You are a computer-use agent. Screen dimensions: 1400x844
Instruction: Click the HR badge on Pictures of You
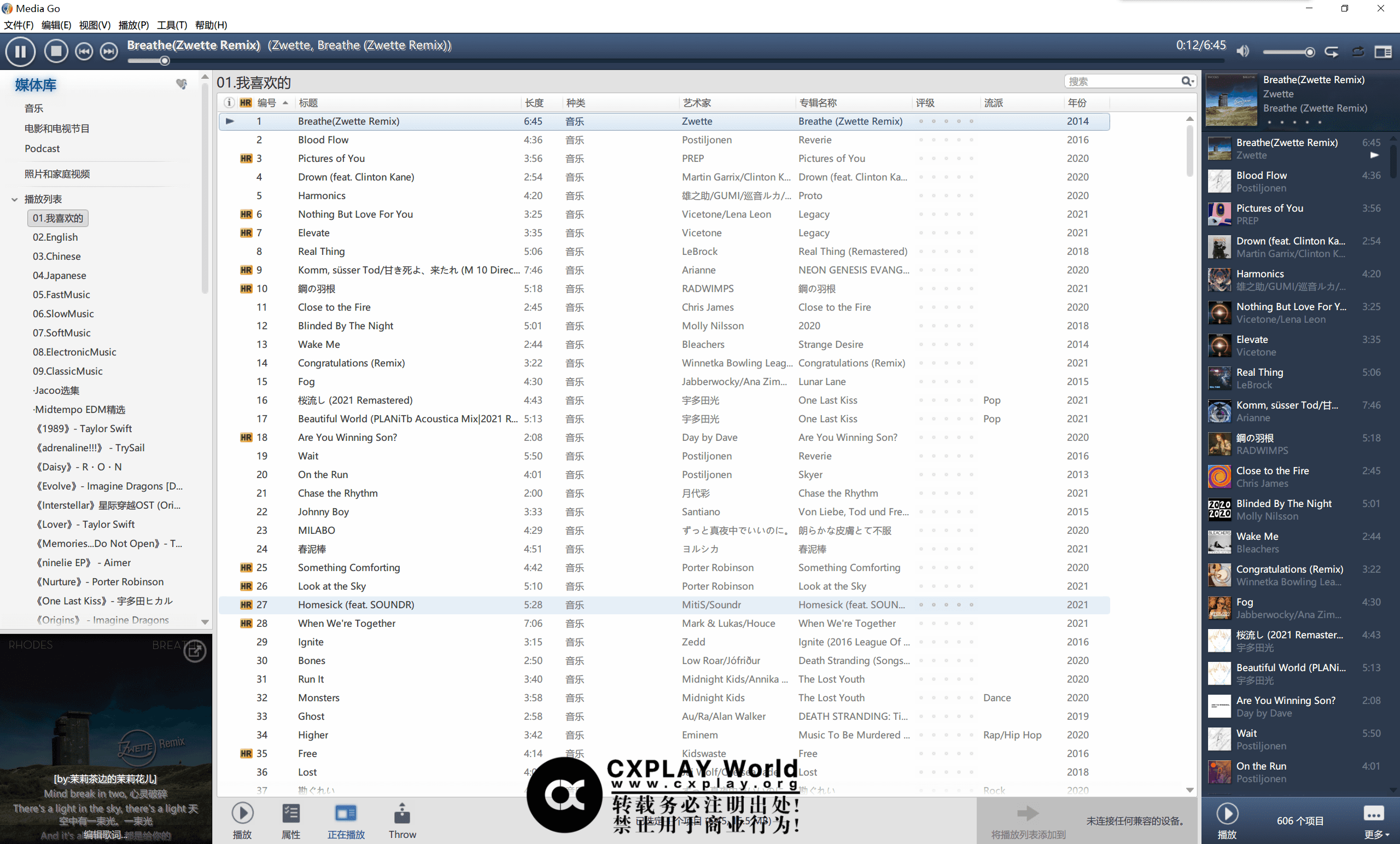point(246,159)
